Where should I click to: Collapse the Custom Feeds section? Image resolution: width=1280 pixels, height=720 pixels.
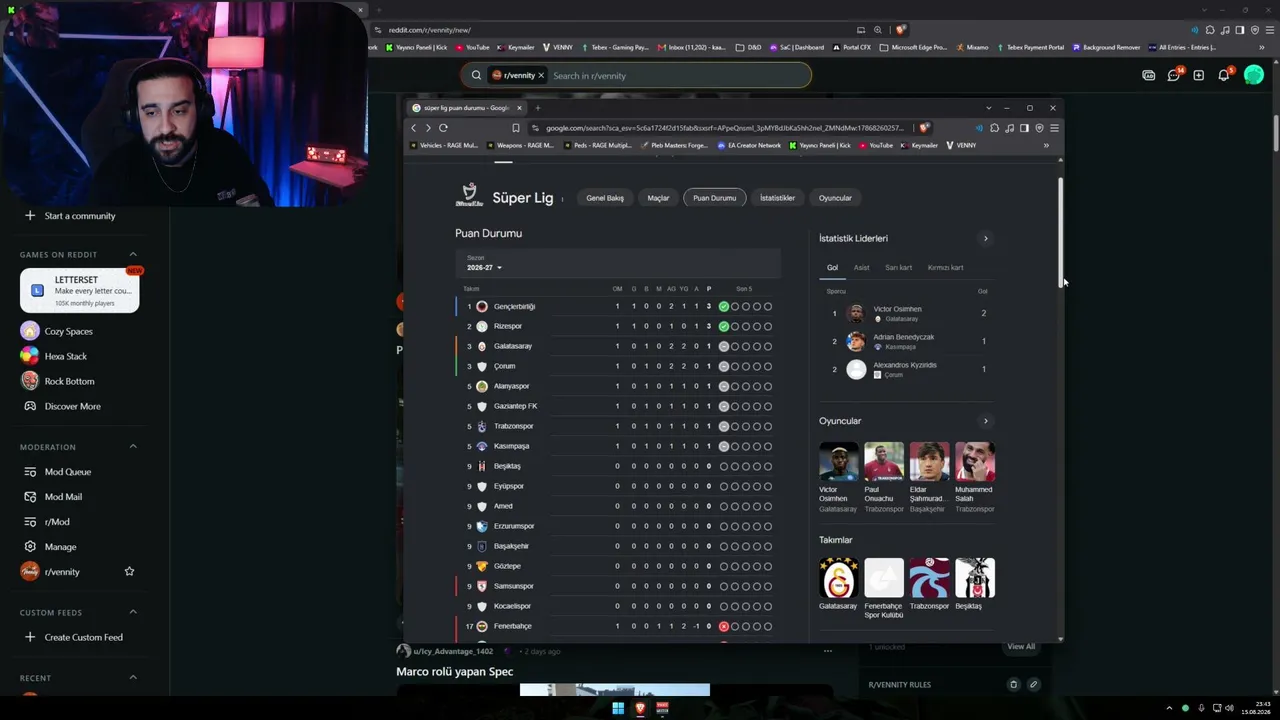[133, 612]
